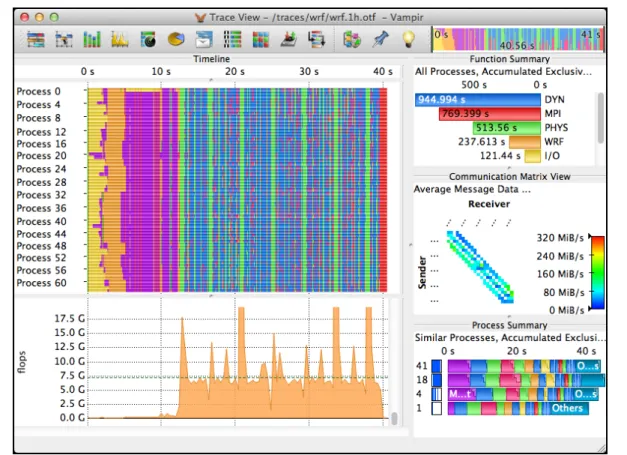The width and height of the screenshot is (627, 455).
Task: Open the Master Timeline chart icon
Action: coord(36,40)
